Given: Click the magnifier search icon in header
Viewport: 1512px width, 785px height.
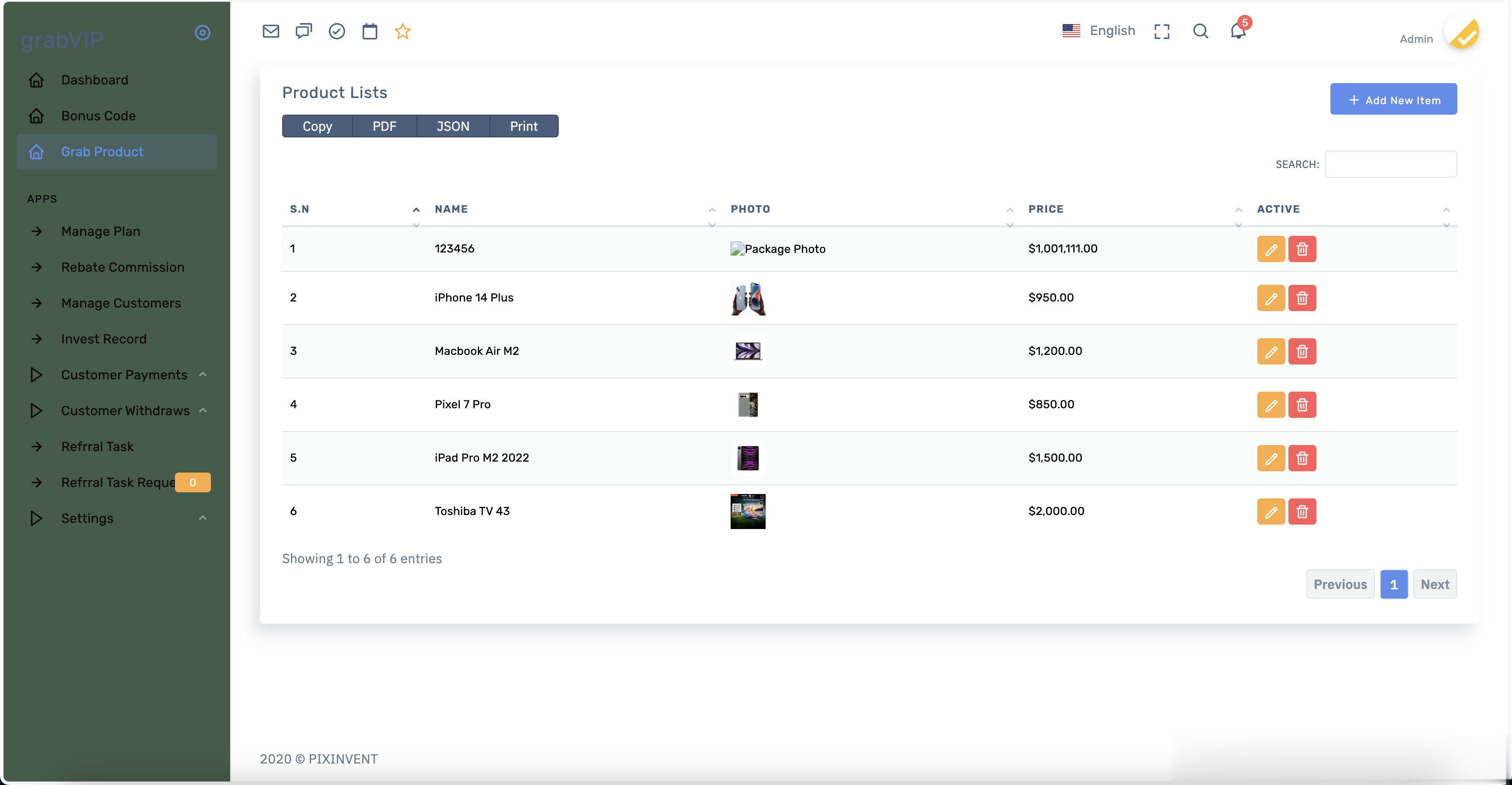Looking at the screenshot, I should (x=1200, y=31).
